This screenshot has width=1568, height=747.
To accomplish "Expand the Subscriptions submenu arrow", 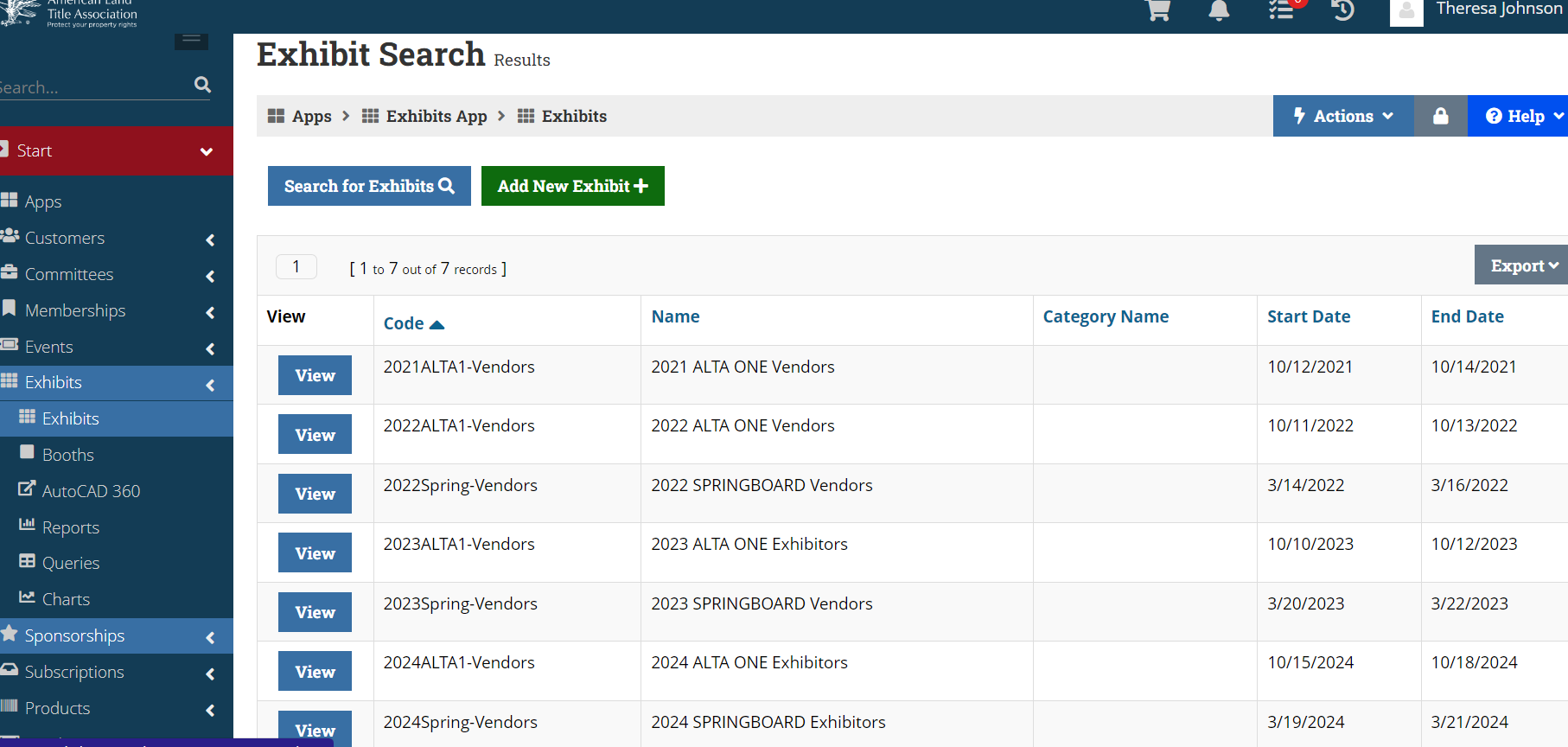I will (x=210, y=674).
